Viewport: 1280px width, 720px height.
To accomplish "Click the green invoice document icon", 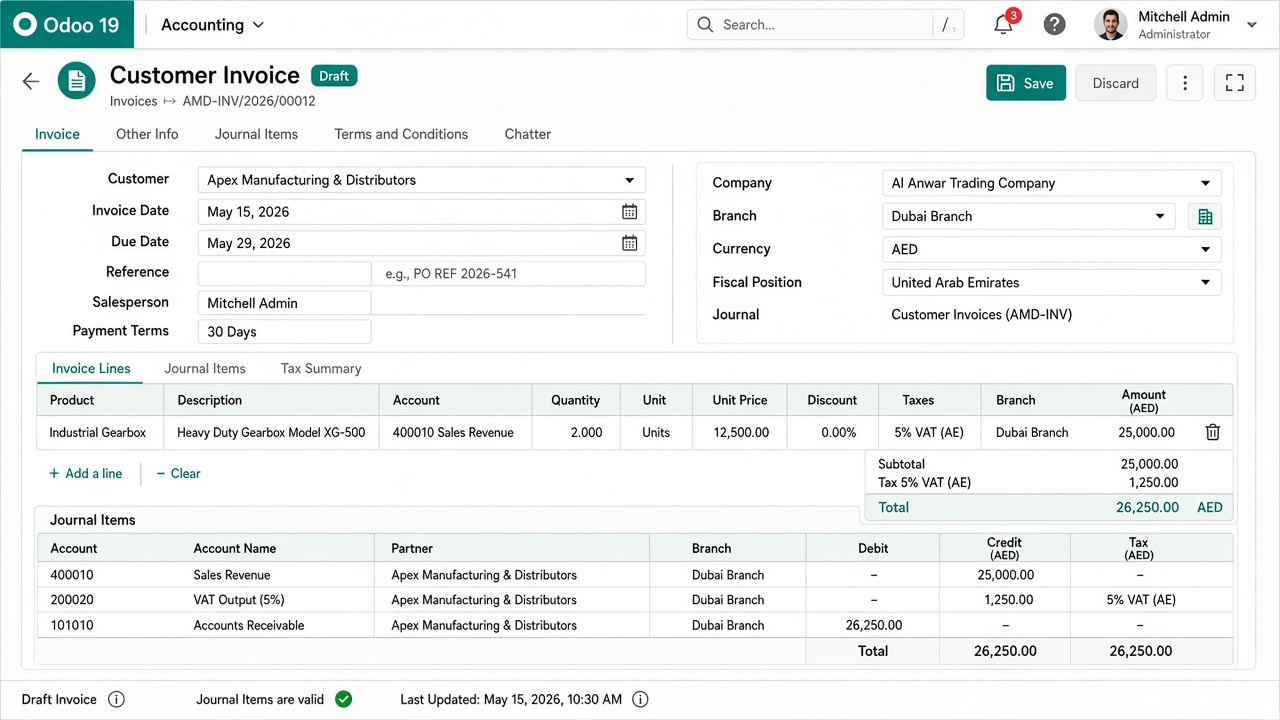I will point(77,81).
